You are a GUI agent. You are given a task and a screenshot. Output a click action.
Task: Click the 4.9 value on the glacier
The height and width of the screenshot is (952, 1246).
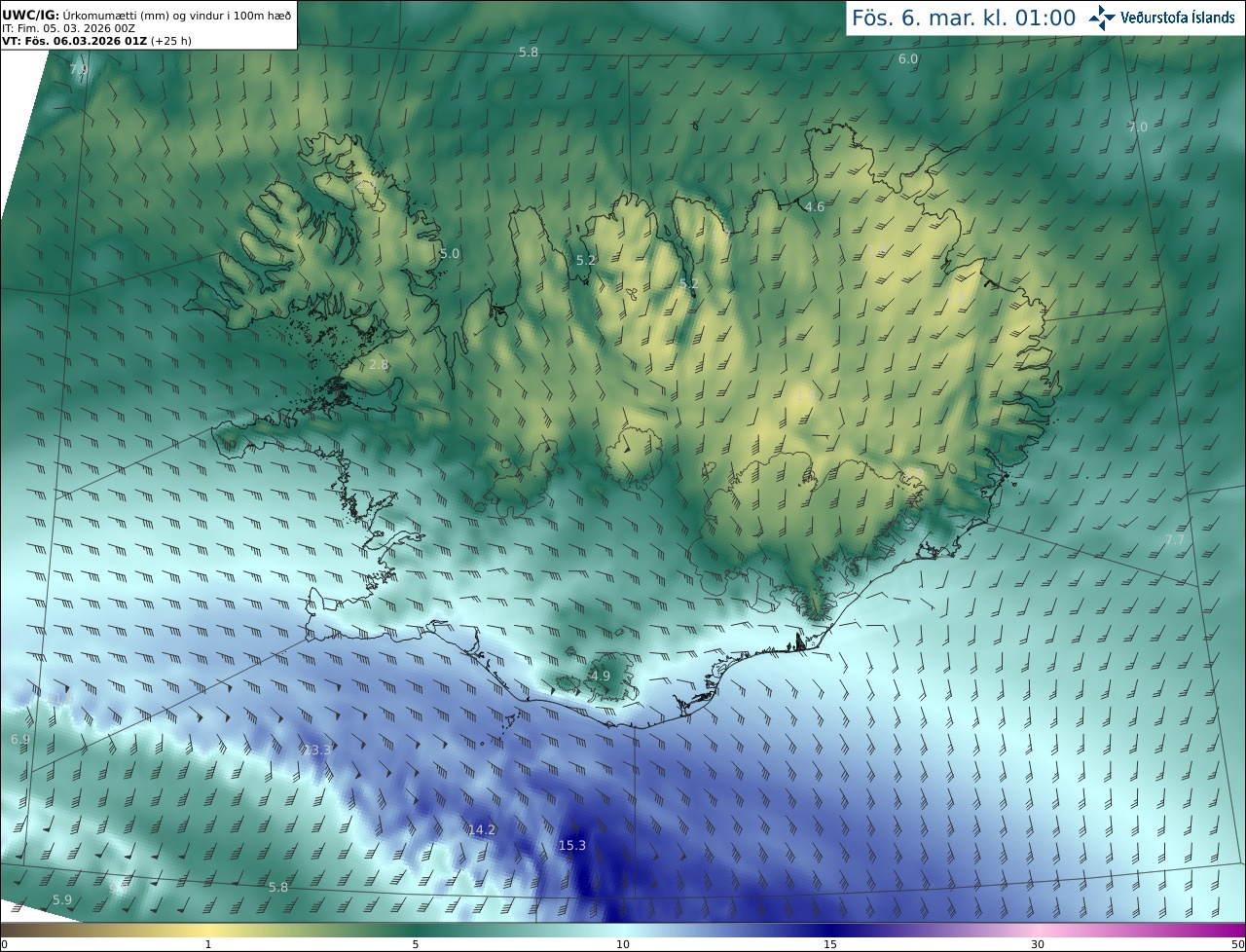(601, 676)
